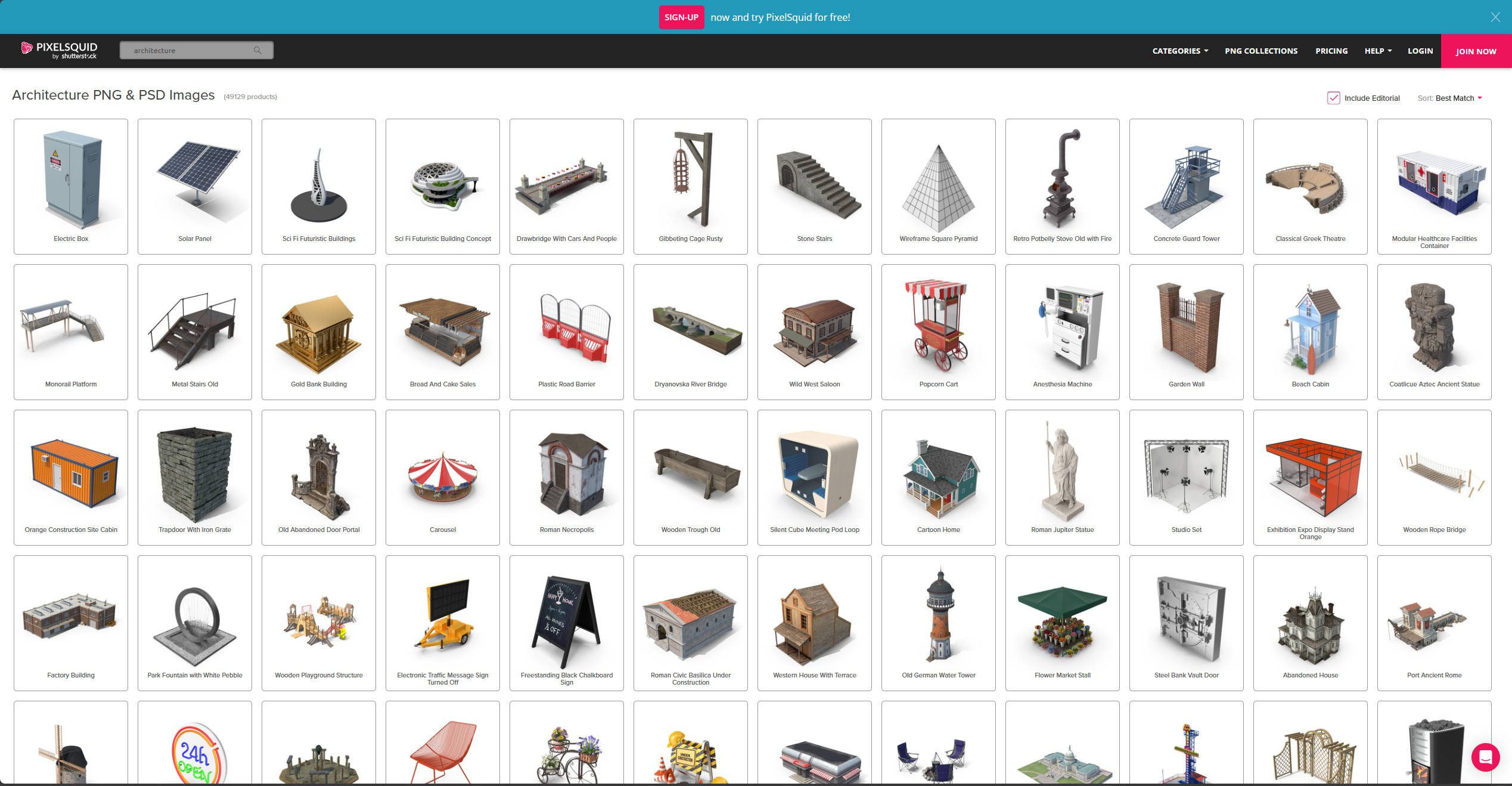Open Bread And Cake Sales product
The width and height of the screenshot is (1512, 786).
[x=443, y=332]
